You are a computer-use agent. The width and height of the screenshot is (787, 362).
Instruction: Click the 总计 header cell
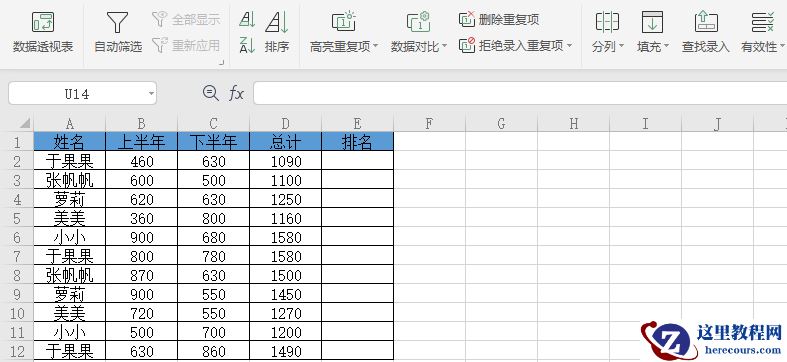285,142
